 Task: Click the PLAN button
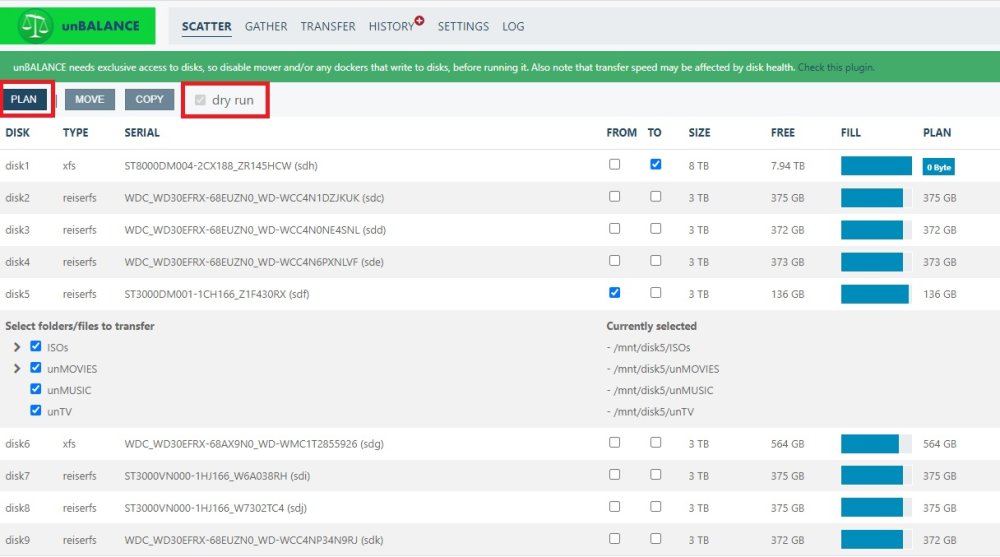point(24,100)
